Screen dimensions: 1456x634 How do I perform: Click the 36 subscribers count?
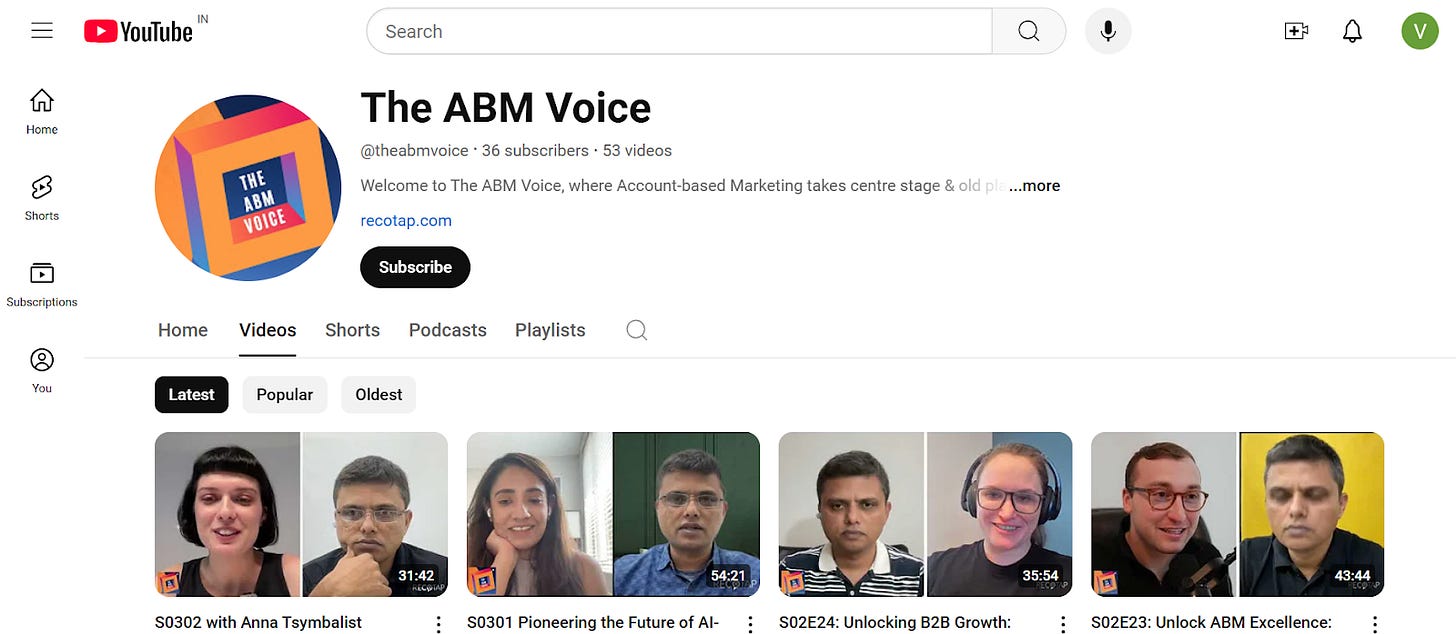pyautogui.click(x=535, y=151)
